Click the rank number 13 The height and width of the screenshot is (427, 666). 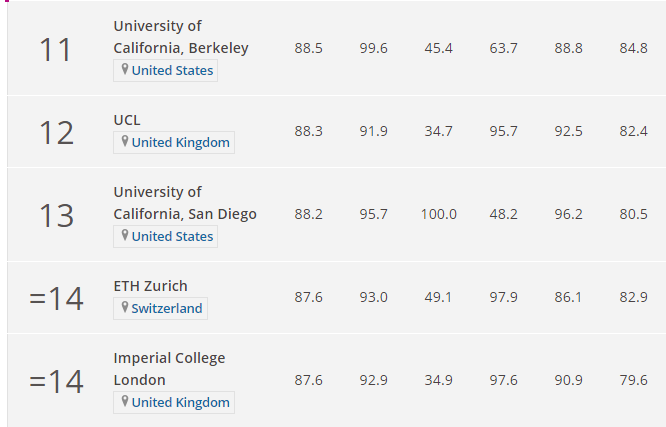(56, 215)
